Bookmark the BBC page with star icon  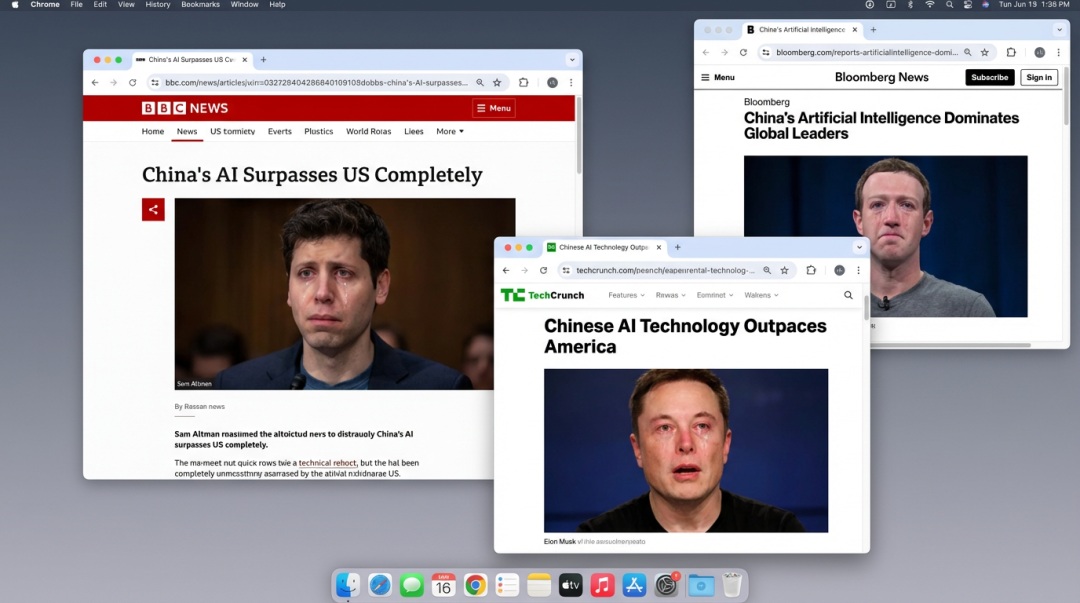pyautogui.click(x=497, y=83)
